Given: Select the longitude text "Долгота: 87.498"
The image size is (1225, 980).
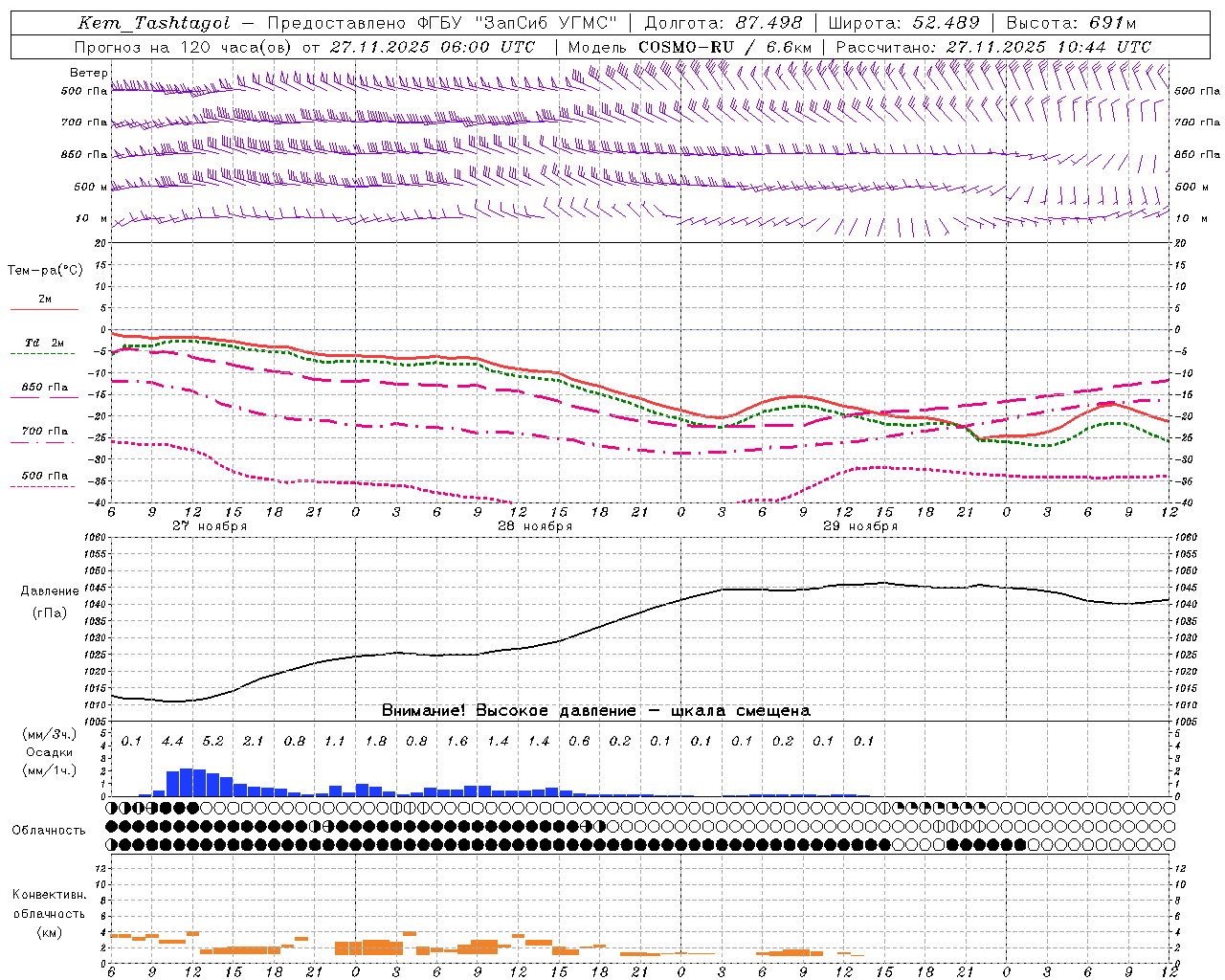Looking at the screenshot, I should (x=724, y=23).
